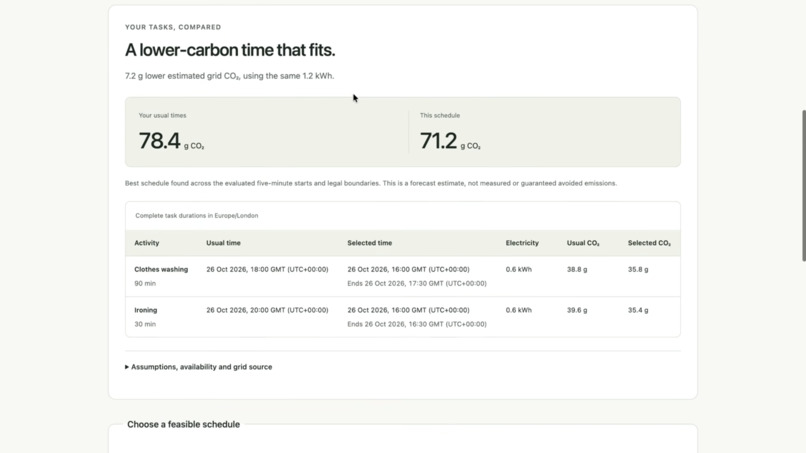Expand Assumptions, availability and grid source

pos(198,367)
